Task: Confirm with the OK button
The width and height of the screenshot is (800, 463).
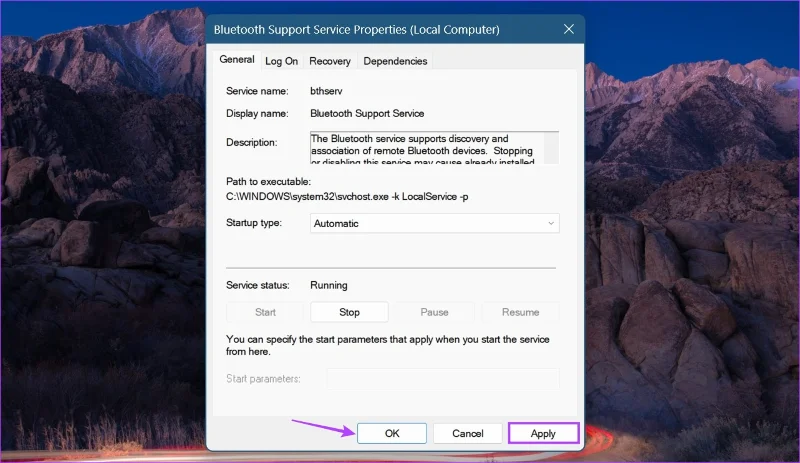Action: click(x=392, y=433)
